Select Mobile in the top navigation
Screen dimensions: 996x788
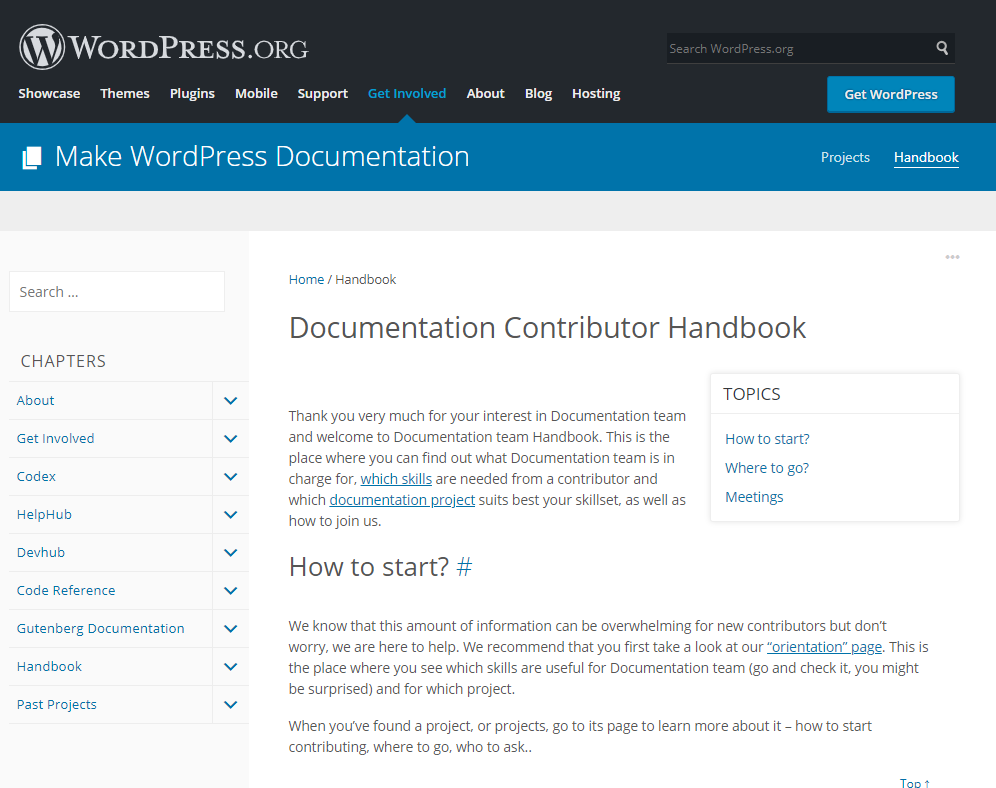click(x=257, y=93)
